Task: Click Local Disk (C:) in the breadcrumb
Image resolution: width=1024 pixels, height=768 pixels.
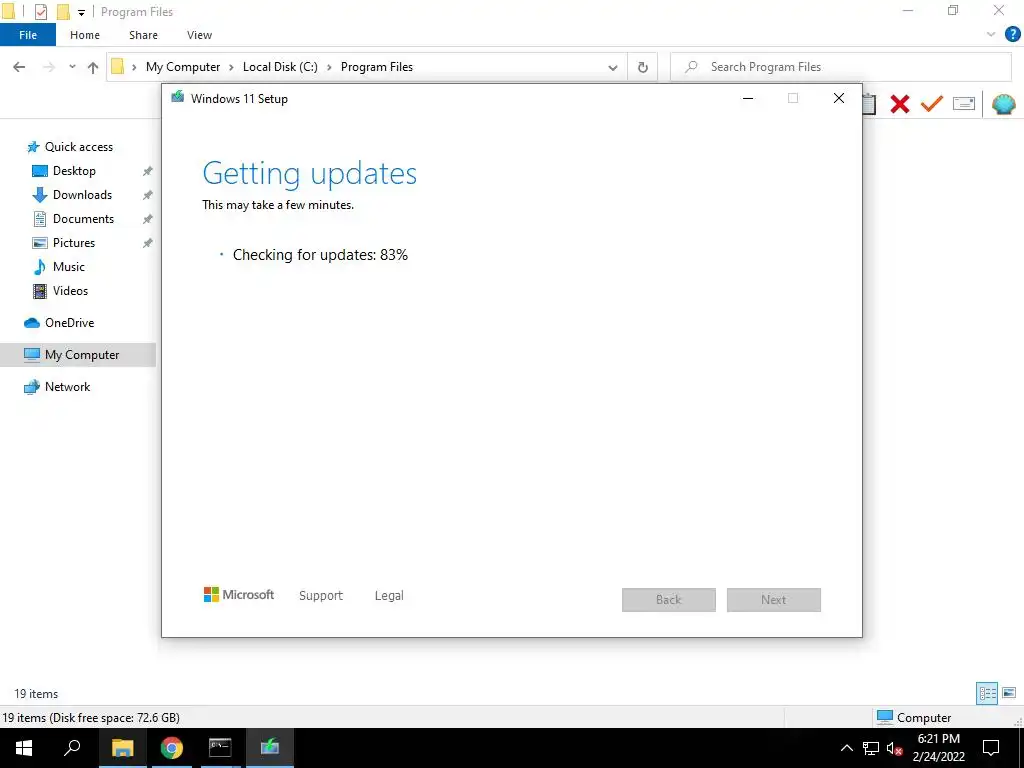Action: (280, 67)
